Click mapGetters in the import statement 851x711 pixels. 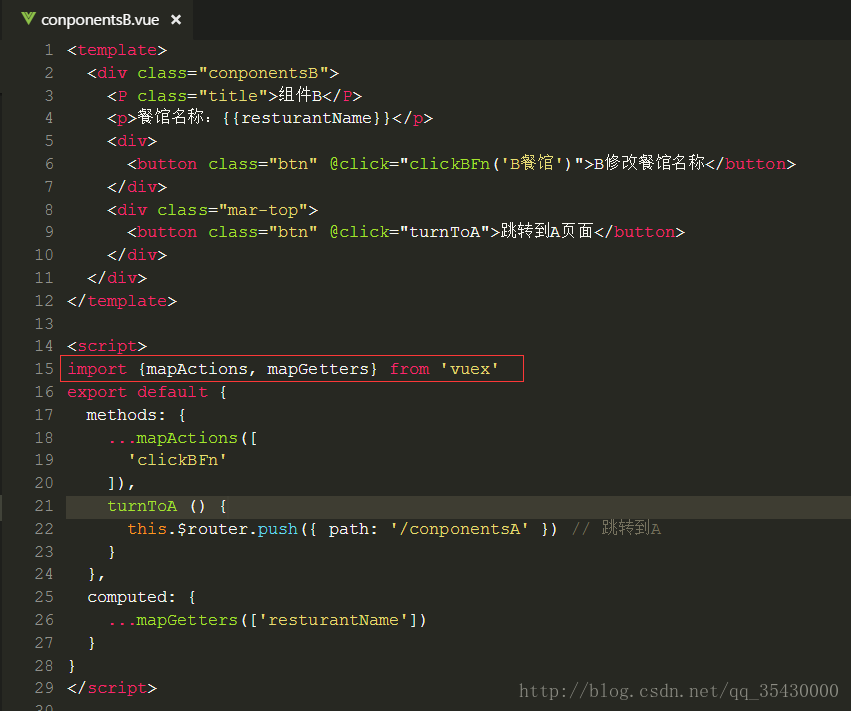[x=317, y=369]
